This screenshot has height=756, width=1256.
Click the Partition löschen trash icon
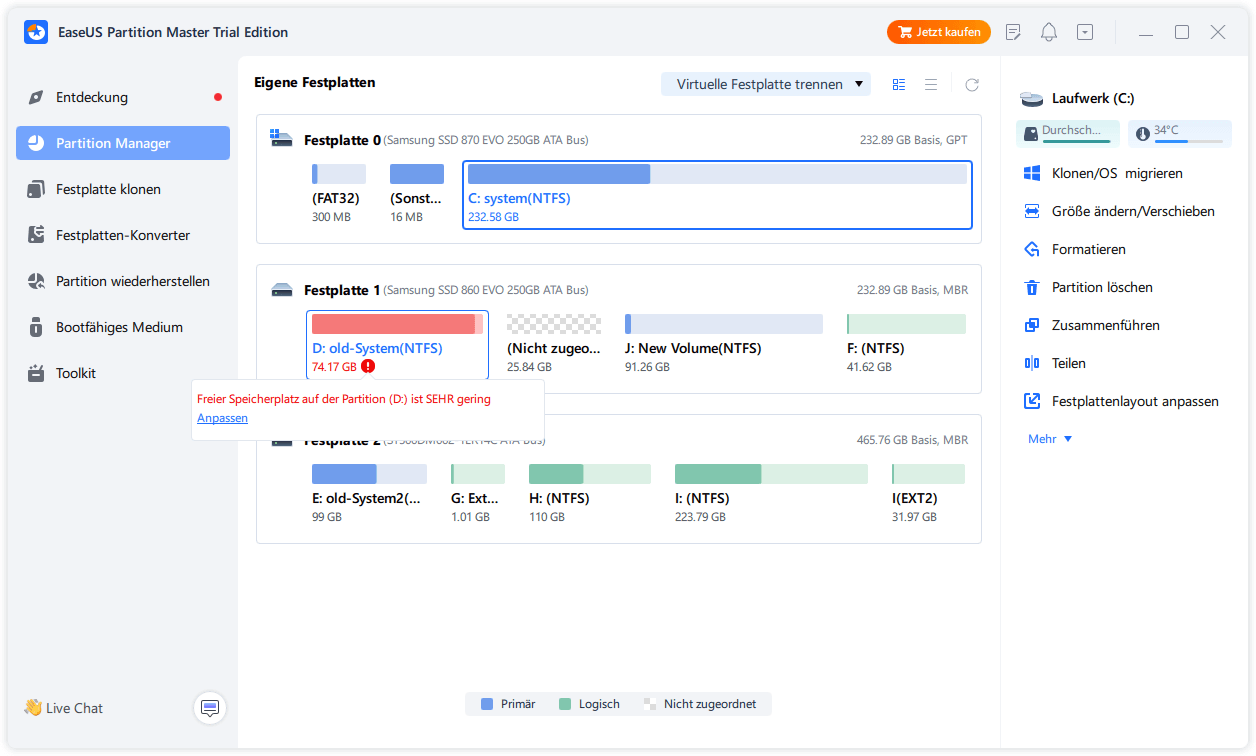(1032, 287)
